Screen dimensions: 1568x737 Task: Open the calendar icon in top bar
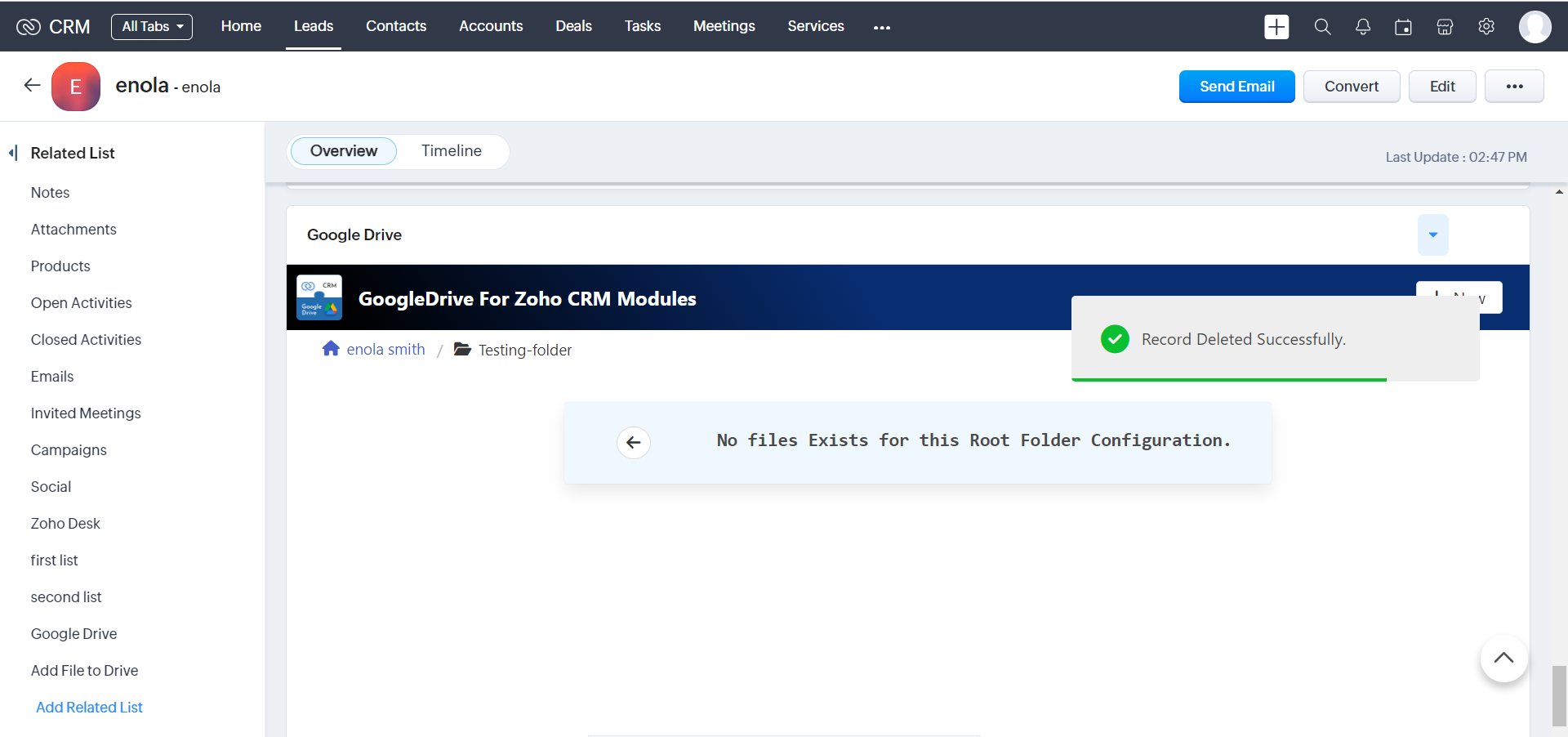[1403, 27]
